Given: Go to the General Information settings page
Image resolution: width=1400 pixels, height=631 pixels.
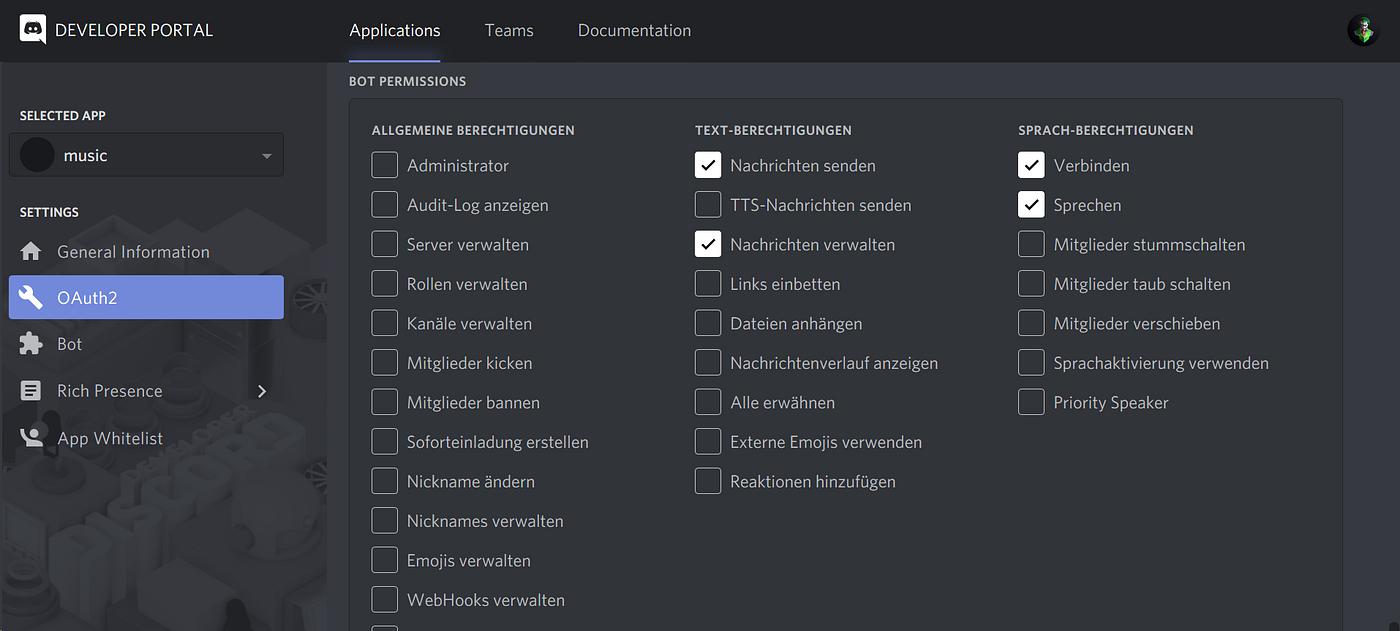Looking at the screenshot, I should click(134, 251).
